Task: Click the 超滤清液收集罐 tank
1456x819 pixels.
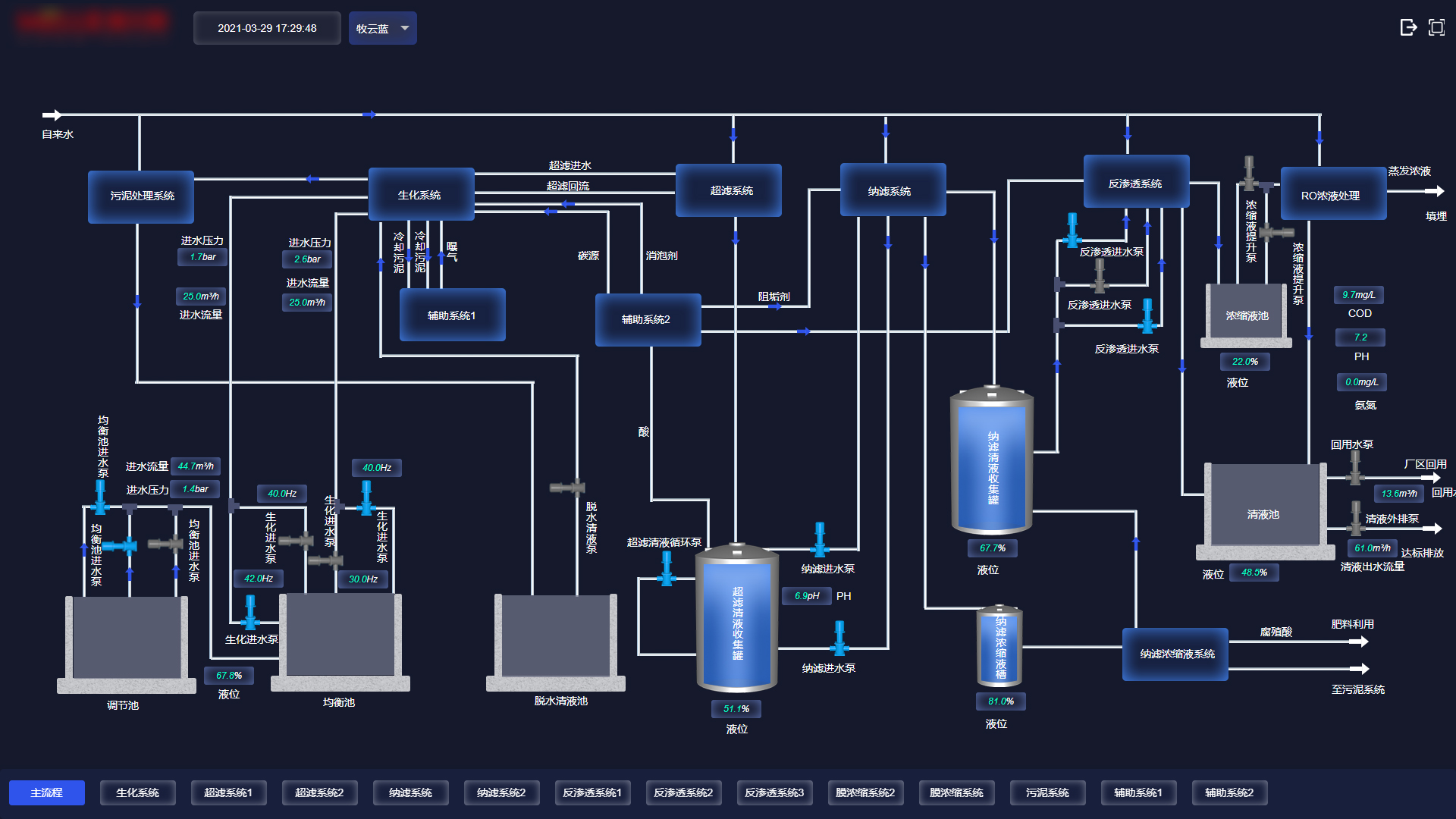Action: click(736, 617)
